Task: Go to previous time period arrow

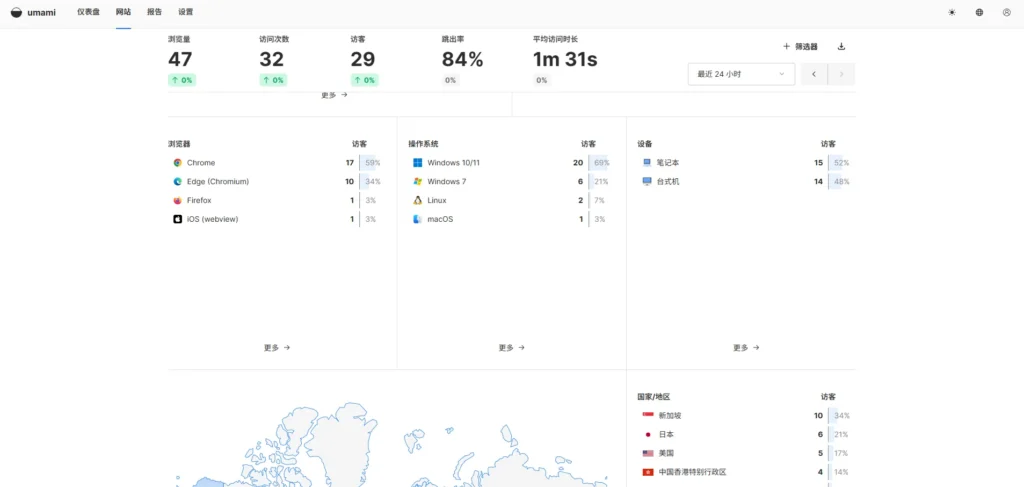Action: (814, 74)
